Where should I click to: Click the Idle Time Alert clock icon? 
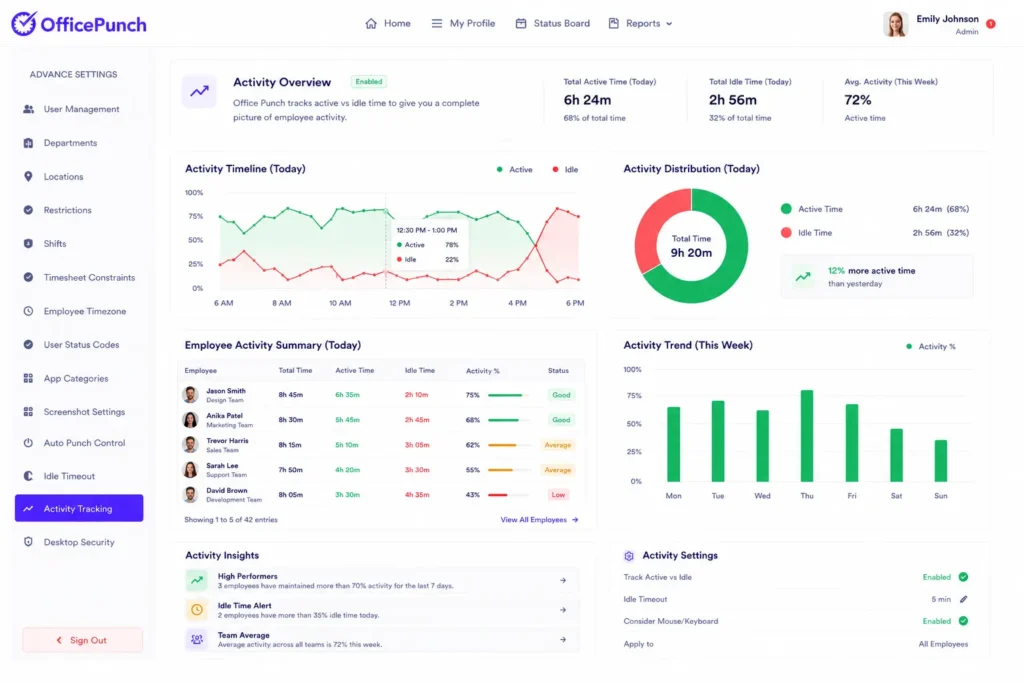click(197, 610)
